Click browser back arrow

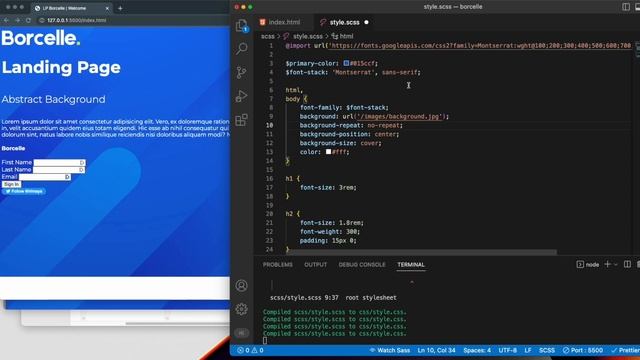point(7,20)
